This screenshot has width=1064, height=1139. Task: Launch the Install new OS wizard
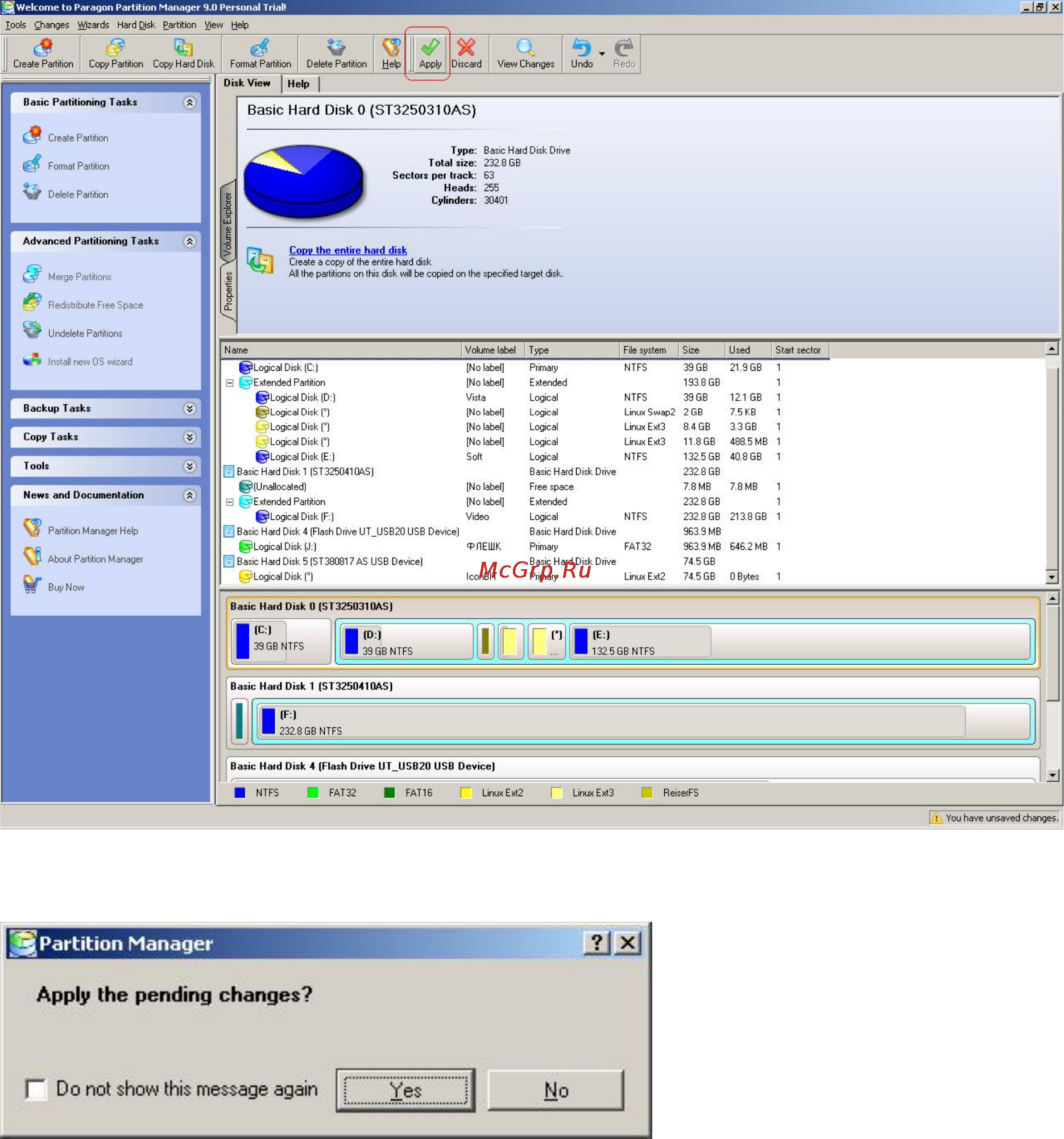78,361
